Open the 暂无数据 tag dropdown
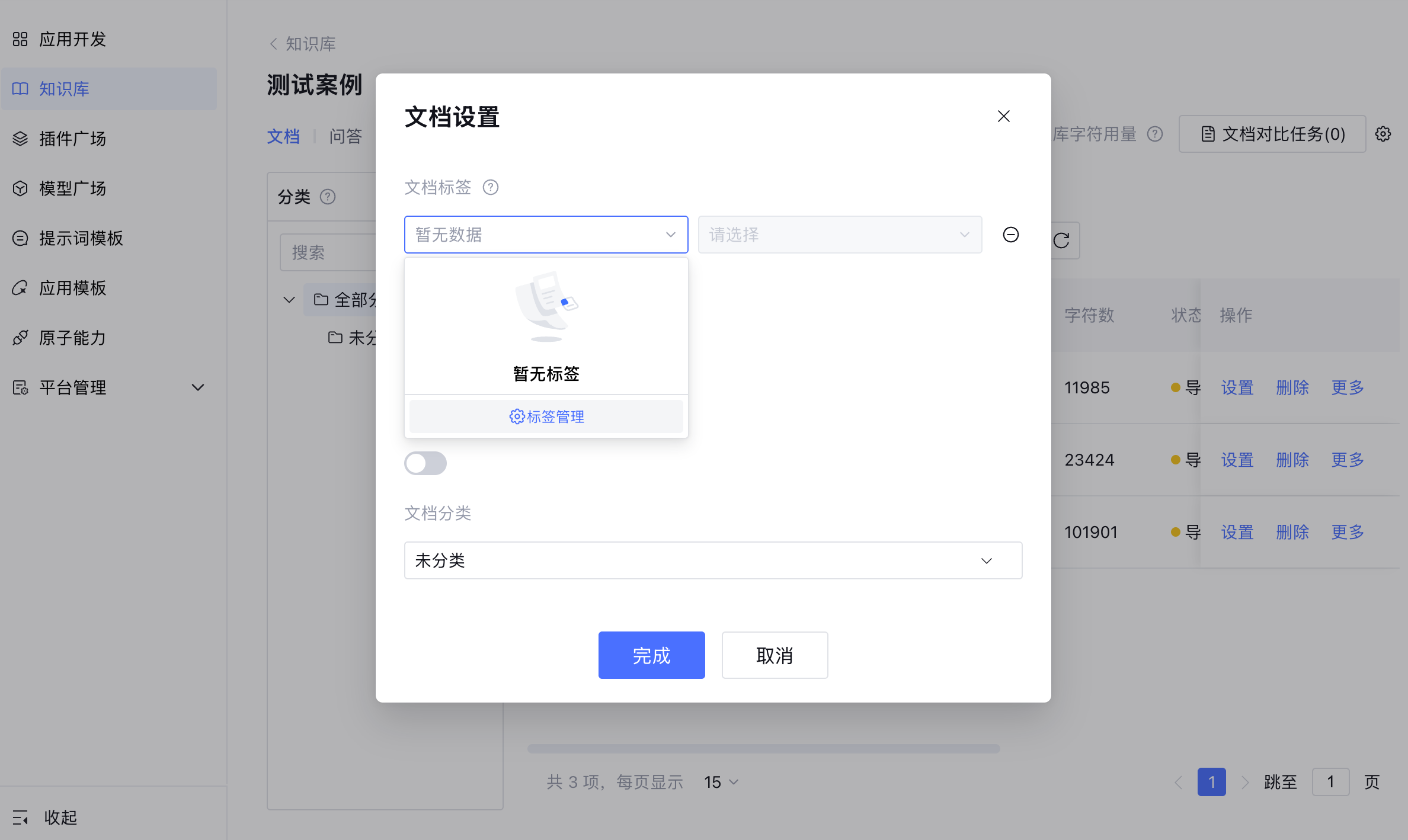The width and height of the screenshot is (1408, 840). [x=545, y=235]
